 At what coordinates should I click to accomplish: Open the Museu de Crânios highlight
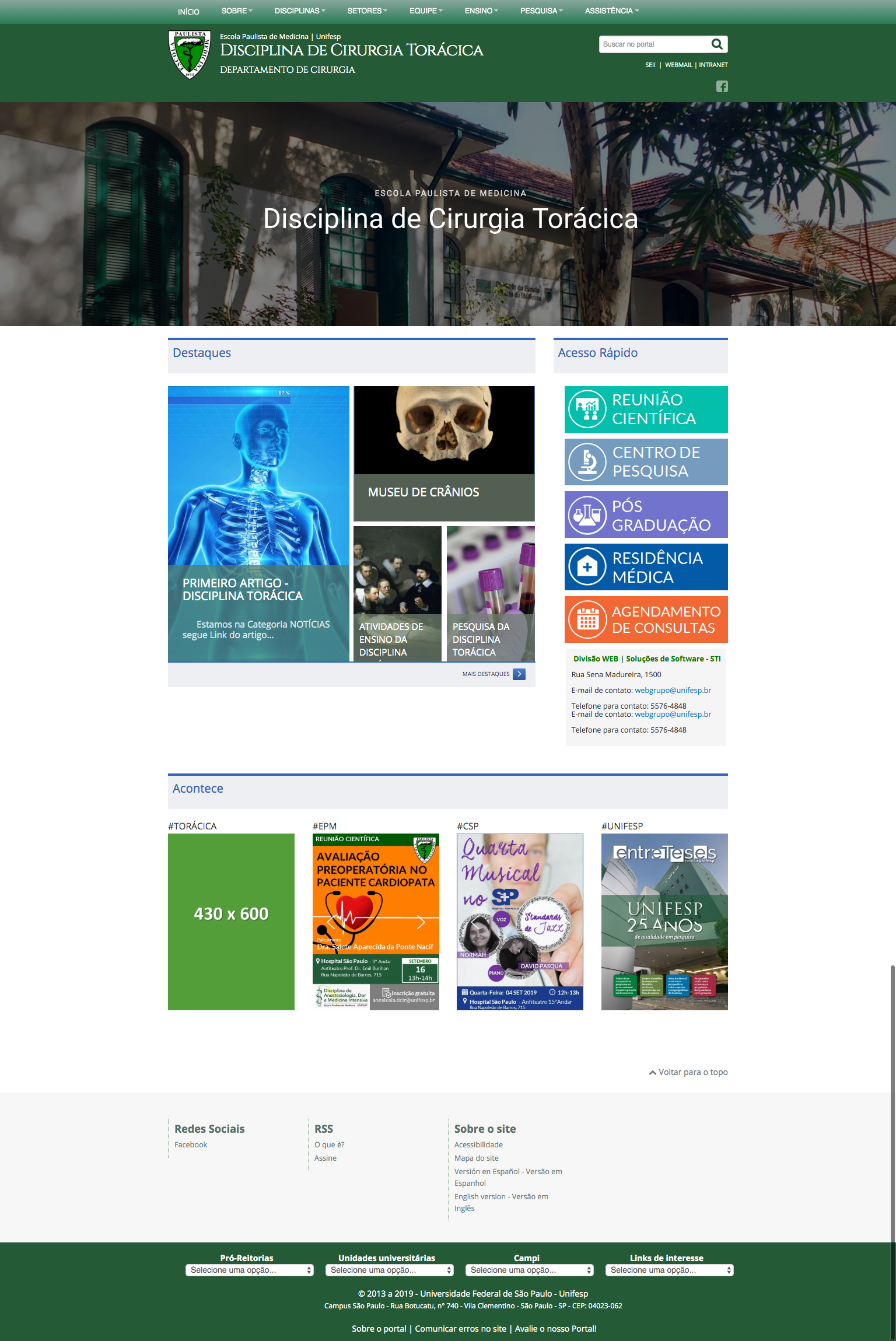click(x=444, y=453)
